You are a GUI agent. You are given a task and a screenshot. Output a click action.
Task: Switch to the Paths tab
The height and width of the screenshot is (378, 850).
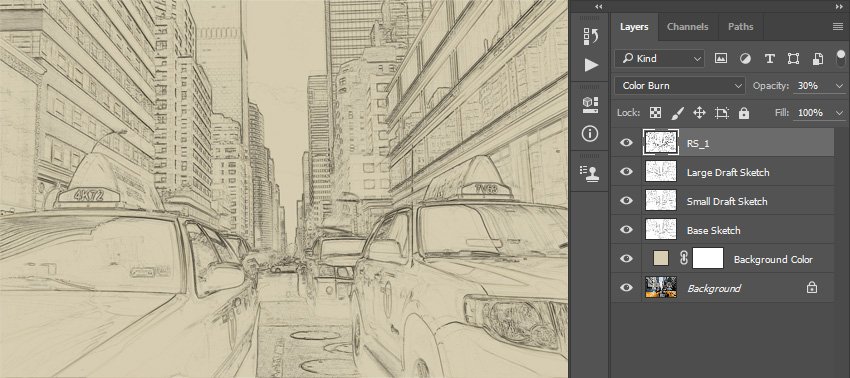point(740,27)
